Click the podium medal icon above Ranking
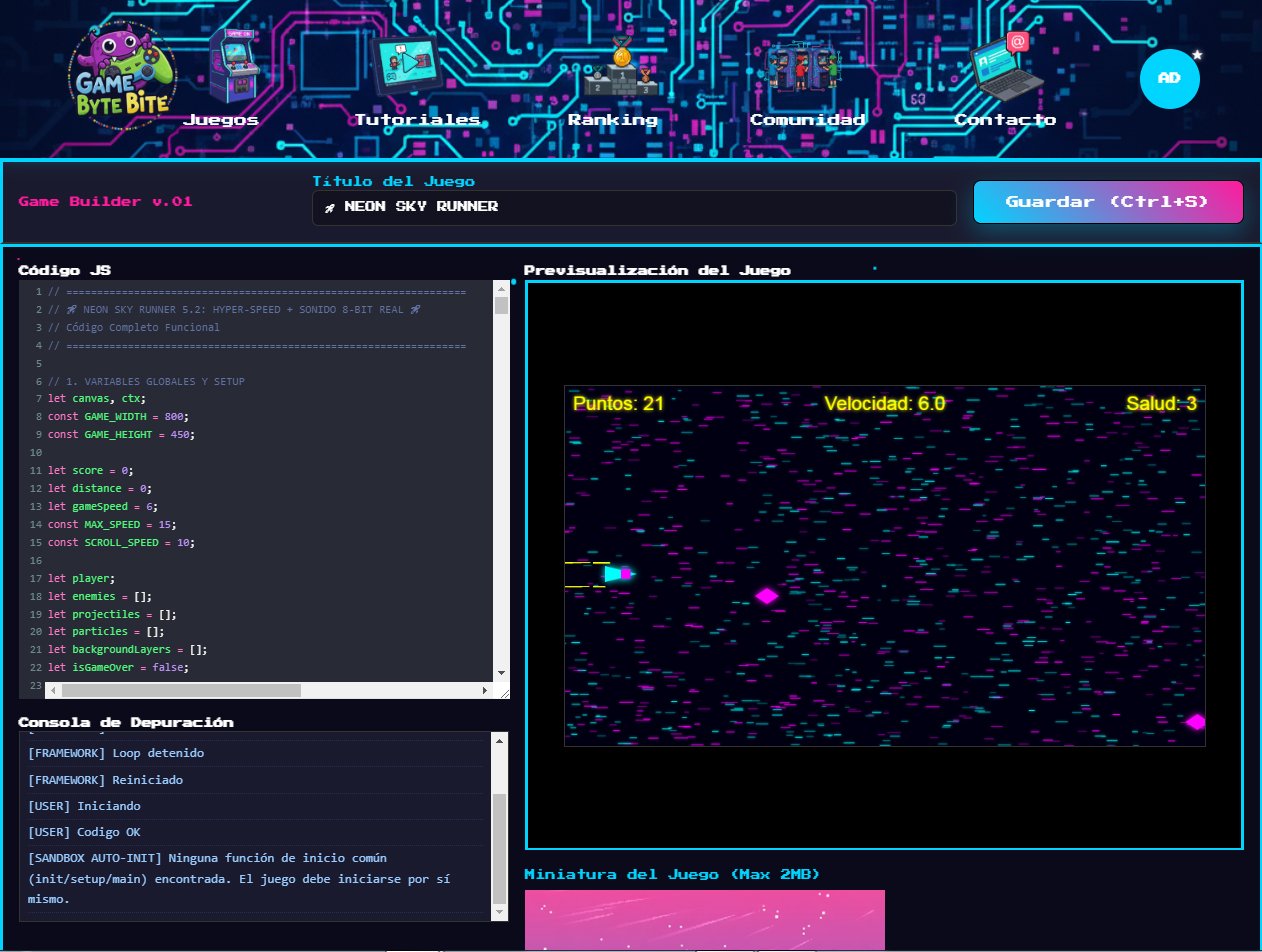 click(621, 66)
